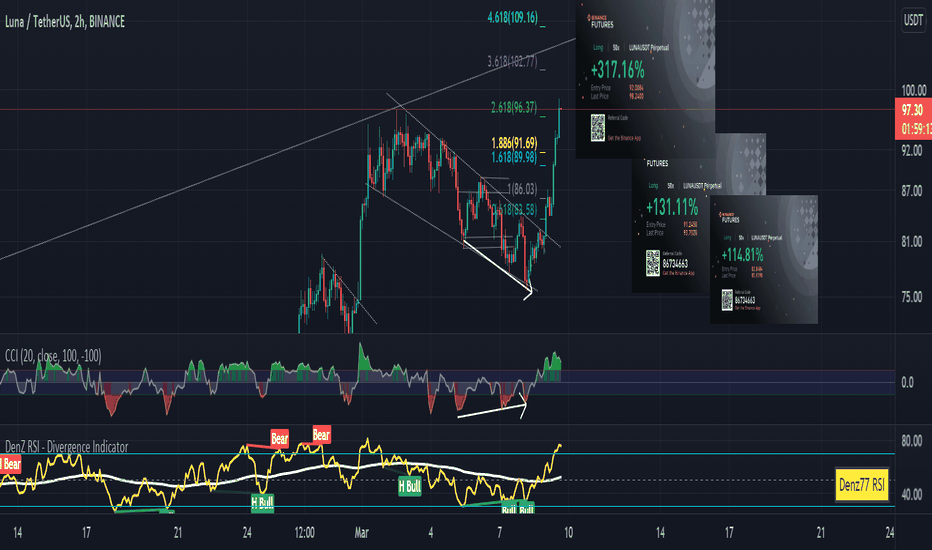Click the 100.00 price axis label
This screenshot has width=932, height=550.
coord(914,90)
